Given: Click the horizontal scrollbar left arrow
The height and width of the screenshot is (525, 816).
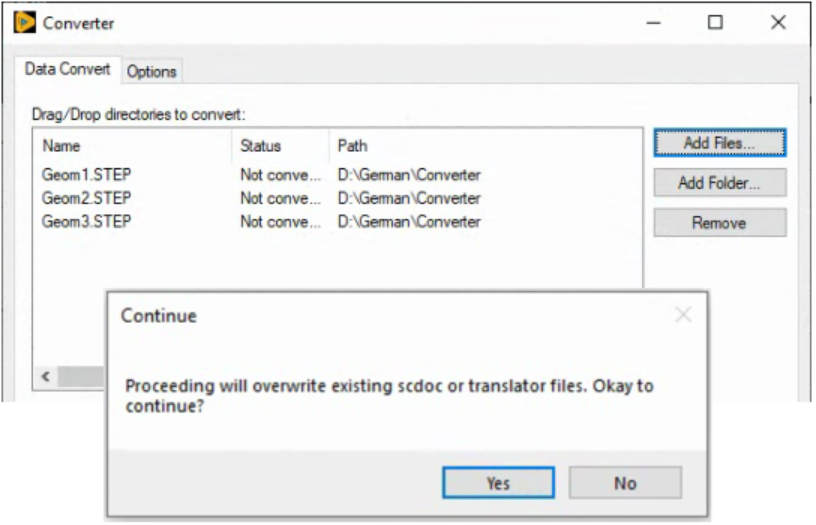Looking at the screenshot, I should 45,376.
